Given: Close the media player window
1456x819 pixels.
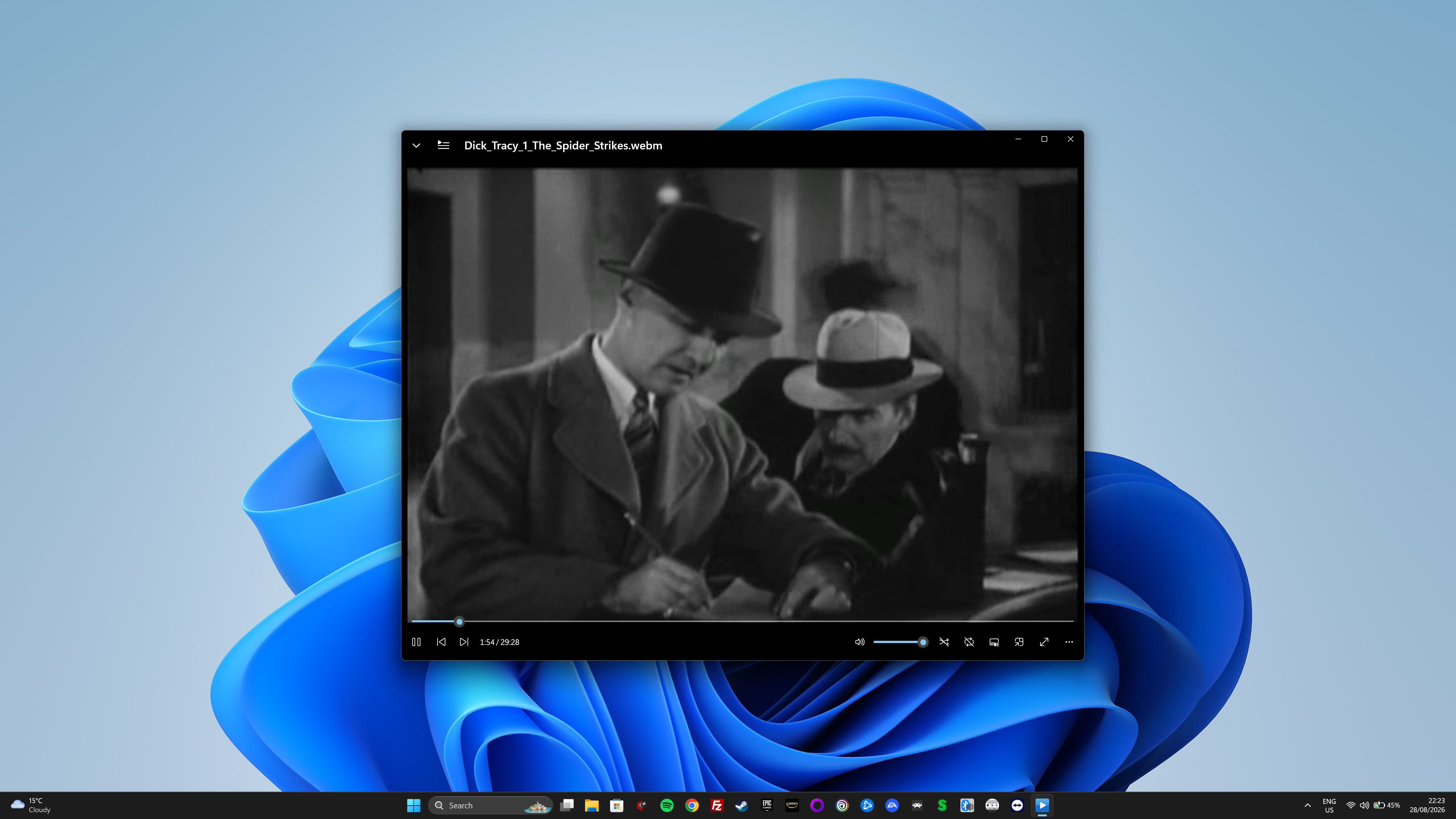Looking at the screenshot, I should pyautogui.click(x=1070, y=139).
